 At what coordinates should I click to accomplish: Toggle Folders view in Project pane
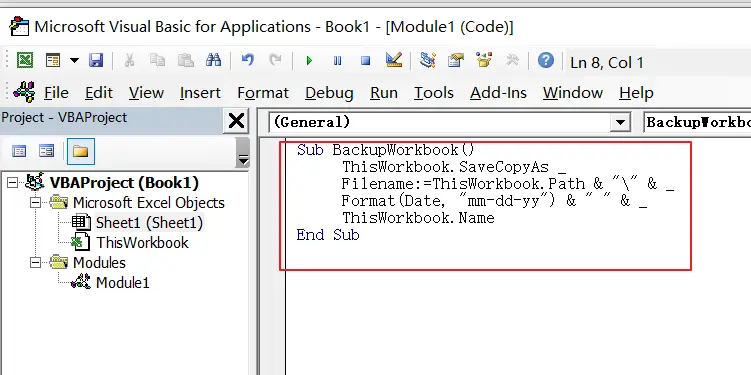pos(80,151)
